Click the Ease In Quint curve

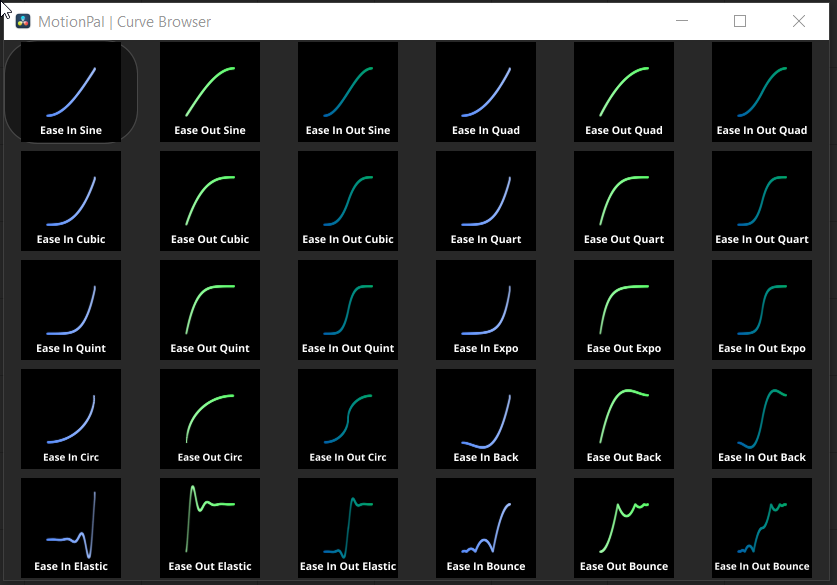click(71, 310)
